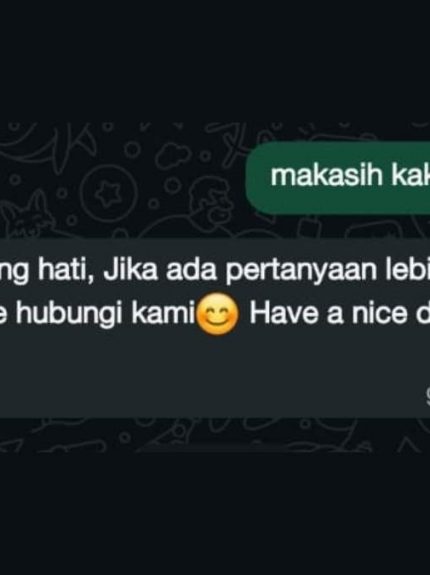Click the cat doodle on chat background

pos(26,216)
